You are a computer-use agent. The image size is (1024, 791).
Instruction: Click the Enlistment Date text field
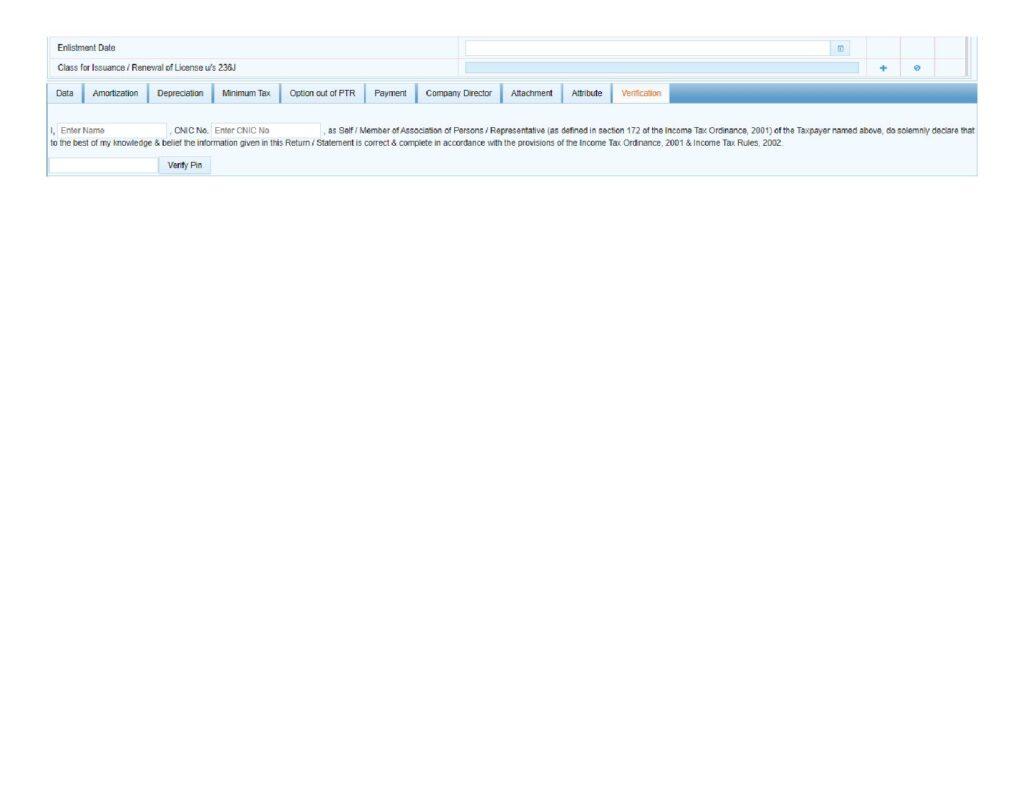pos(647,48)
